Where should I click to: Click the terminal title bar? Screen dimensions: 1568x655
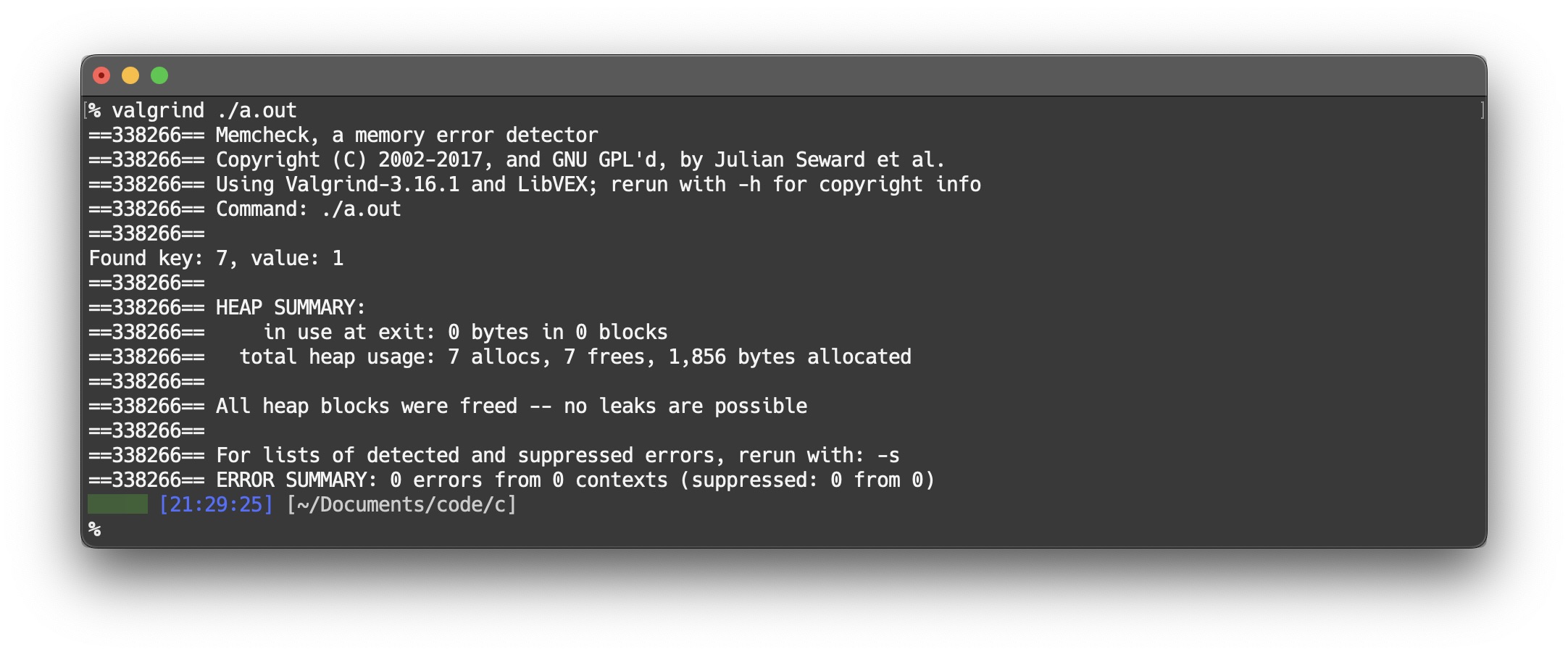point(783,75)
